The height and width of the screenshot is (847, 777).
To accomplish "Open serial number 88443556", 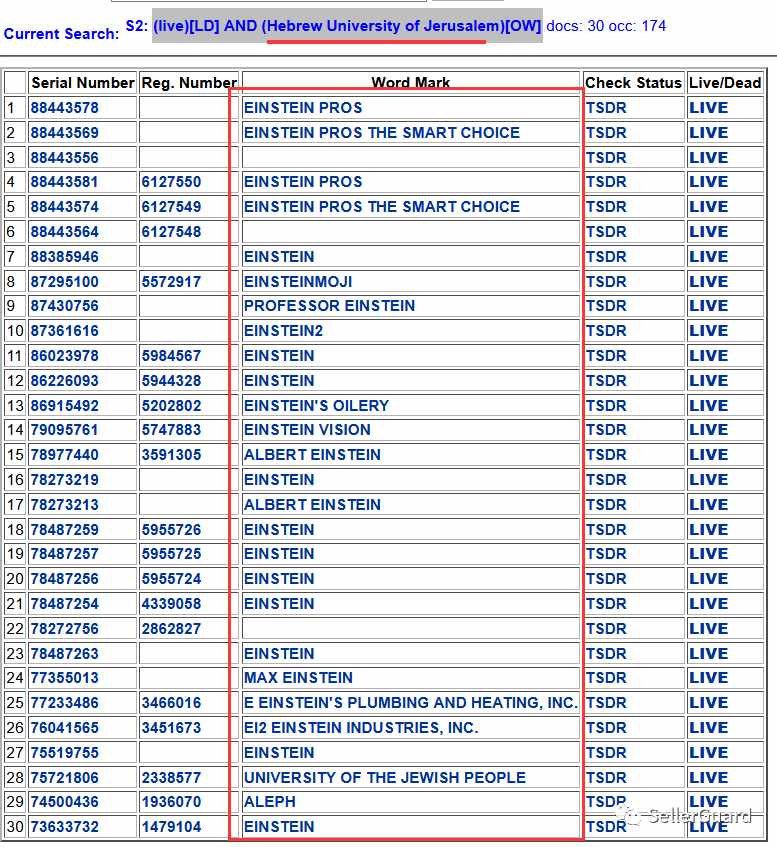I will 64,158.
